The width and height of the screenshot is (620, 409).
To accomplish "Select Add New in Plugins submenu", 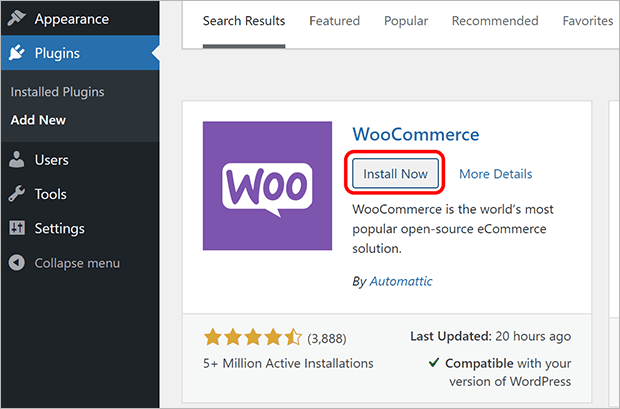I will [x=38, y=120].
